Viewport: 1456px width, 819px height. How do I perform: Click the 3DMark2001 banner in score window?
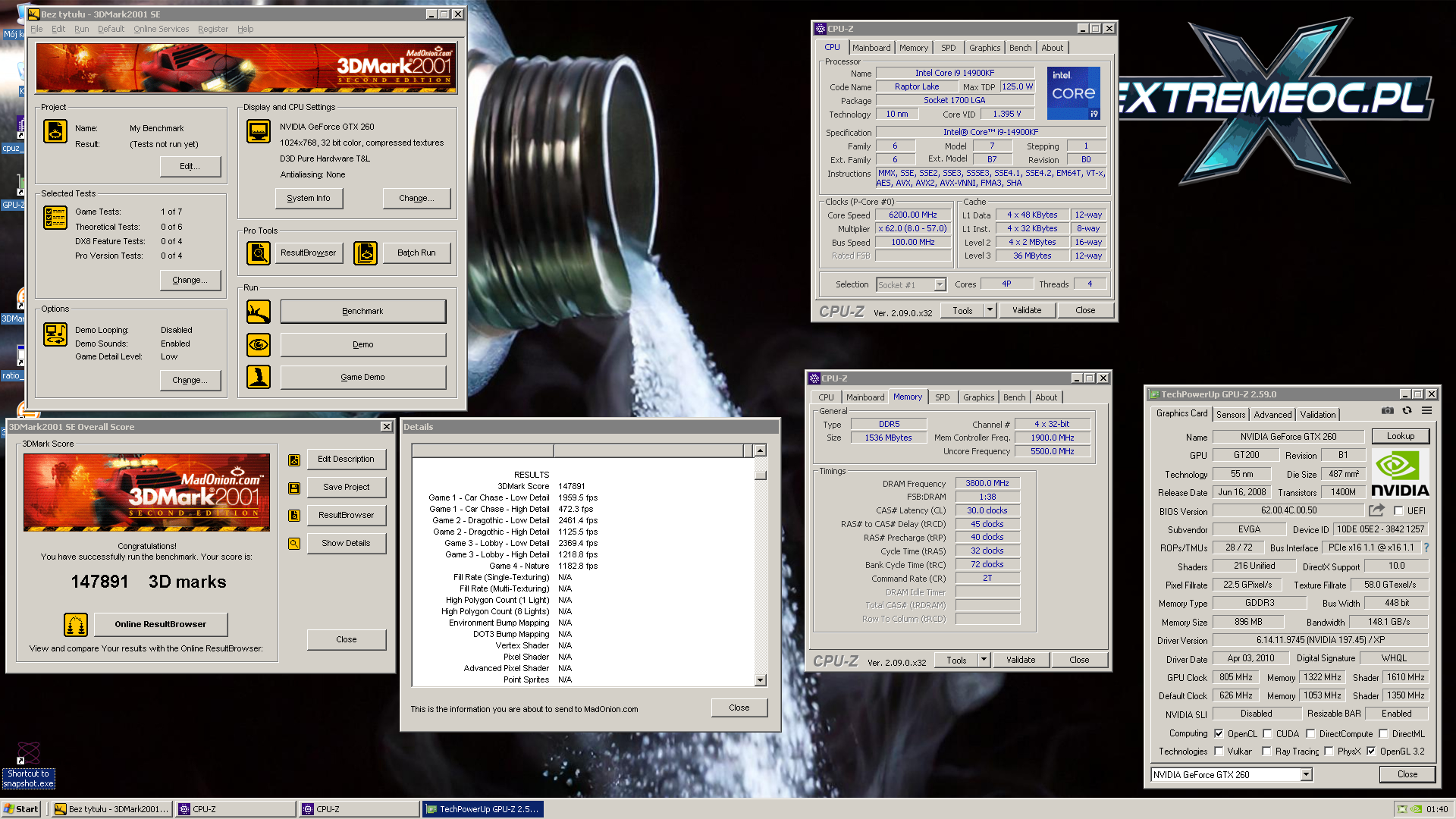point(146,492)
